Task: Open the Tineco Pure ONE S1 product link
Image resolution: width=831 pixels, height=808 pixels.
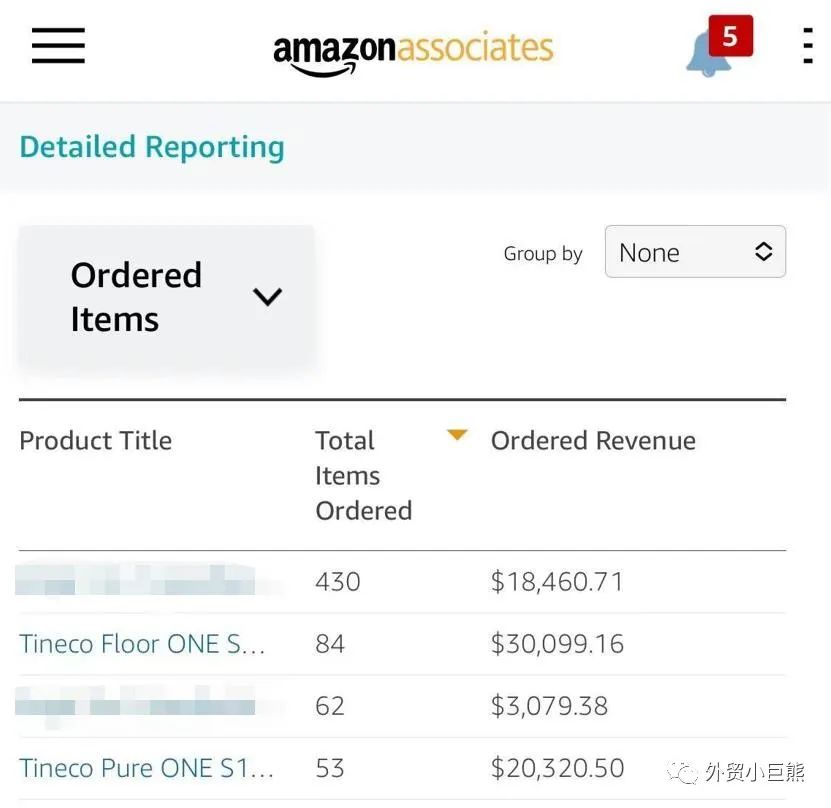Action: [146, 768]
